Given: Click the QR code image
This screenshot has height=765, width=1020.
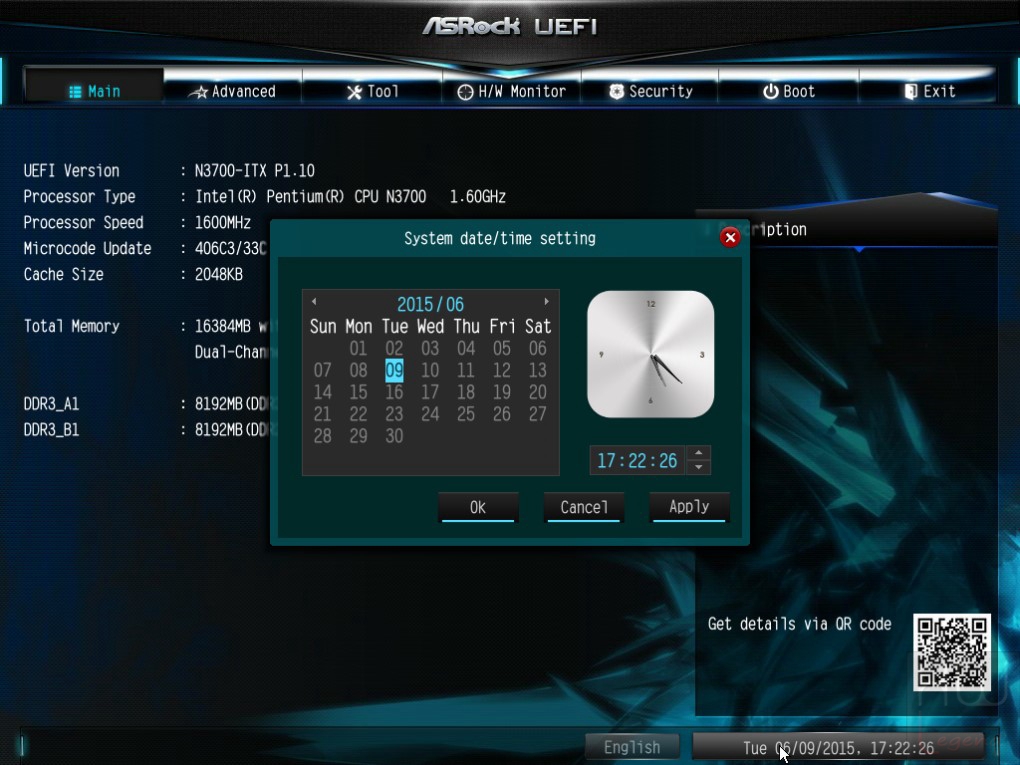Looking at the screenshot, I should pos(952,652).
